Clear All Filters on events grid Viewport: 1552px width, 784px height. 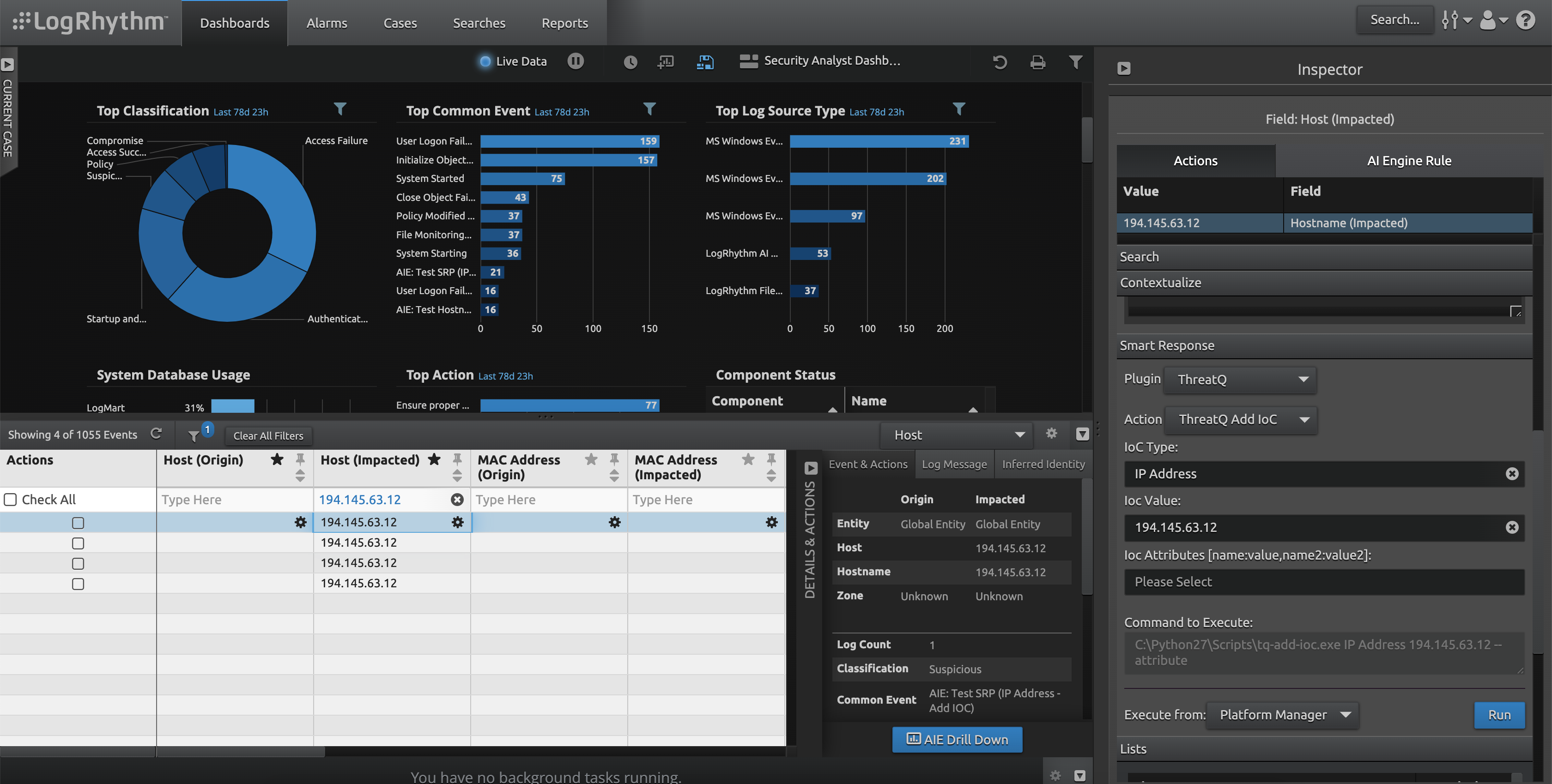point(268,435)
